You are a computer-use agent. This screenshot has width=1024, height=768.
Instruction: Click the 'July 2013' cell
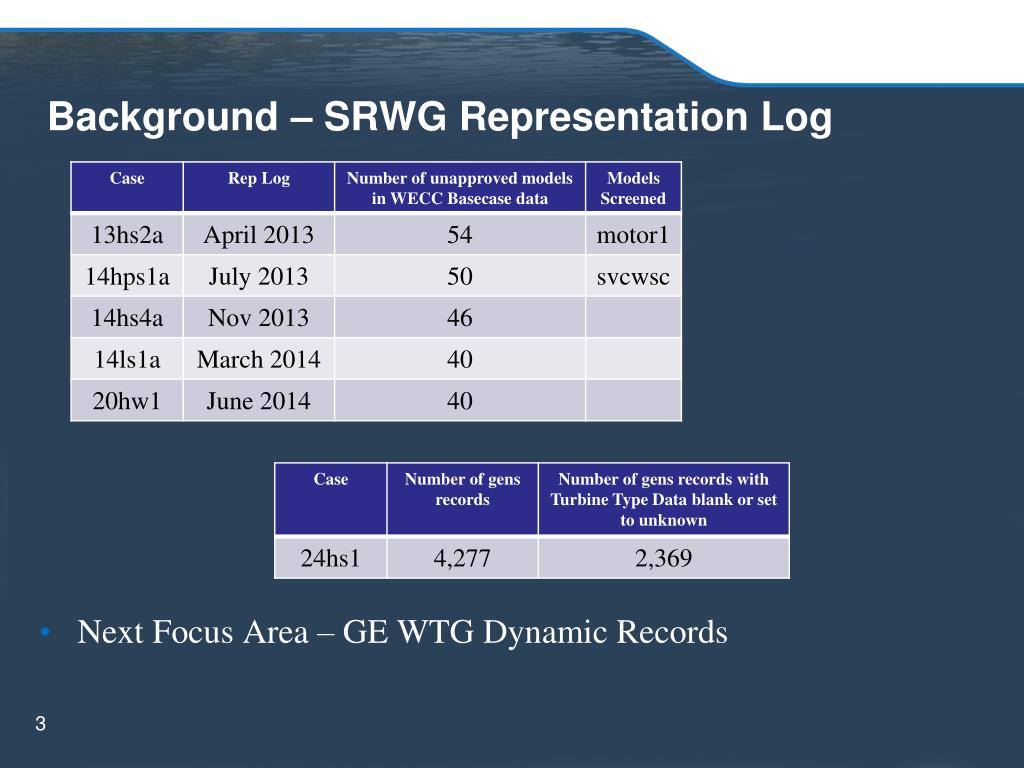[x=259, y=276]
